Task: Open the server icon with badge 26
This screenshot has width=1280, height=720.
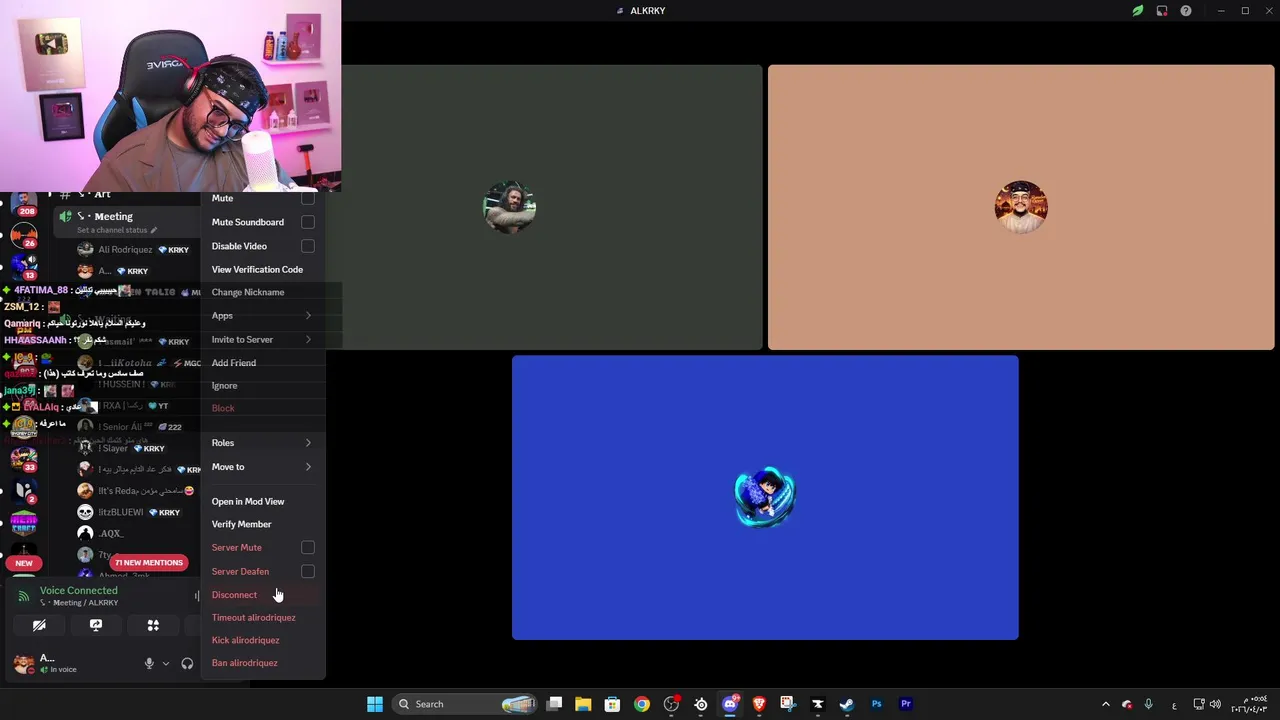Action: tap(24, 237)
